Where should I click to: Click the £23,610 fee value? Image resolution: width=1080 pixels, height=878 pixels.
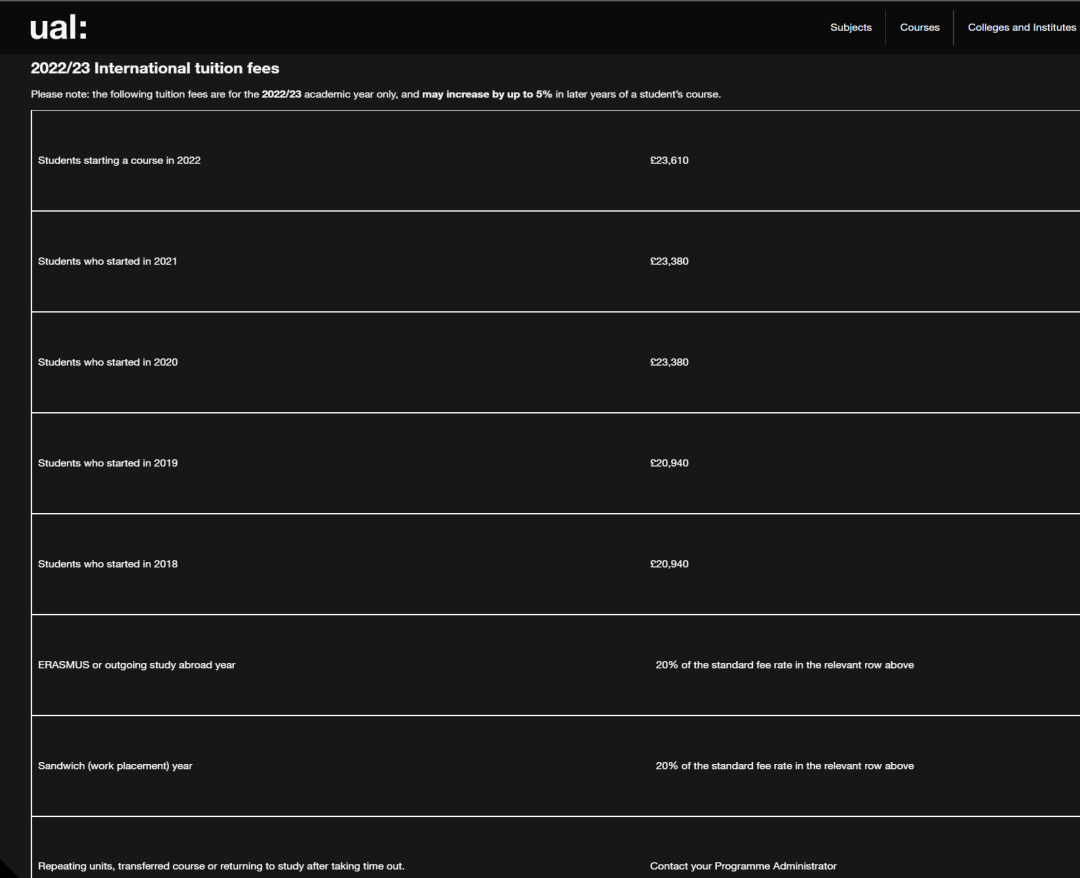[x=669, y=160]
